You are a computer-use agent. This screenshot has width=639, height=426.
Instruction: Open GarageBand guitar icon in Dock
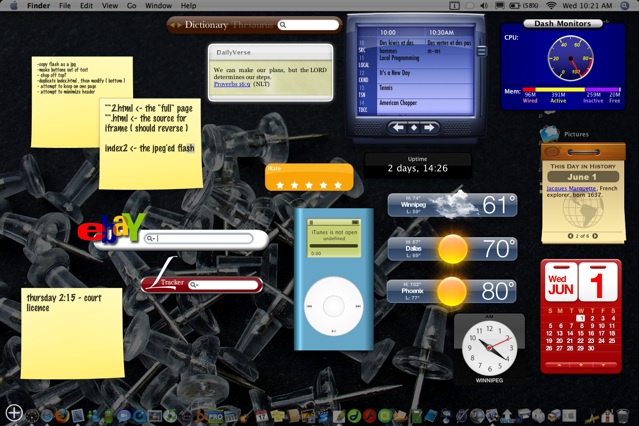pos(246,416)
